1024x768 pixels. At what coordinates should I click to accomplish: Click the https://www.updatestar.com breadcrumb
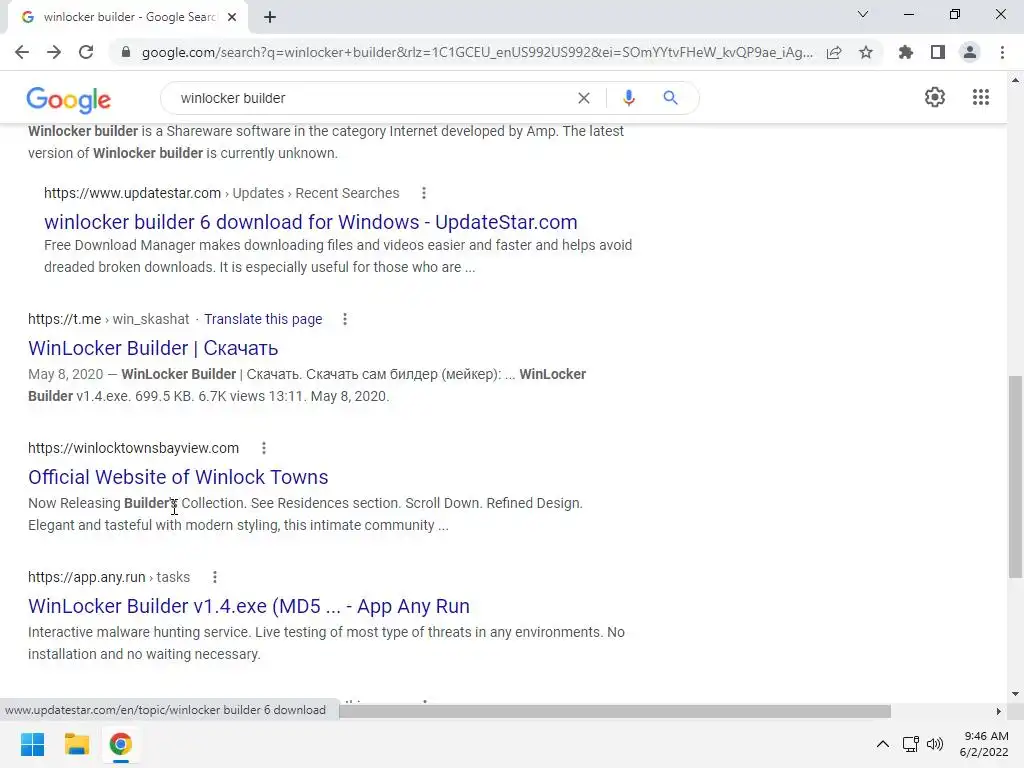221,193
